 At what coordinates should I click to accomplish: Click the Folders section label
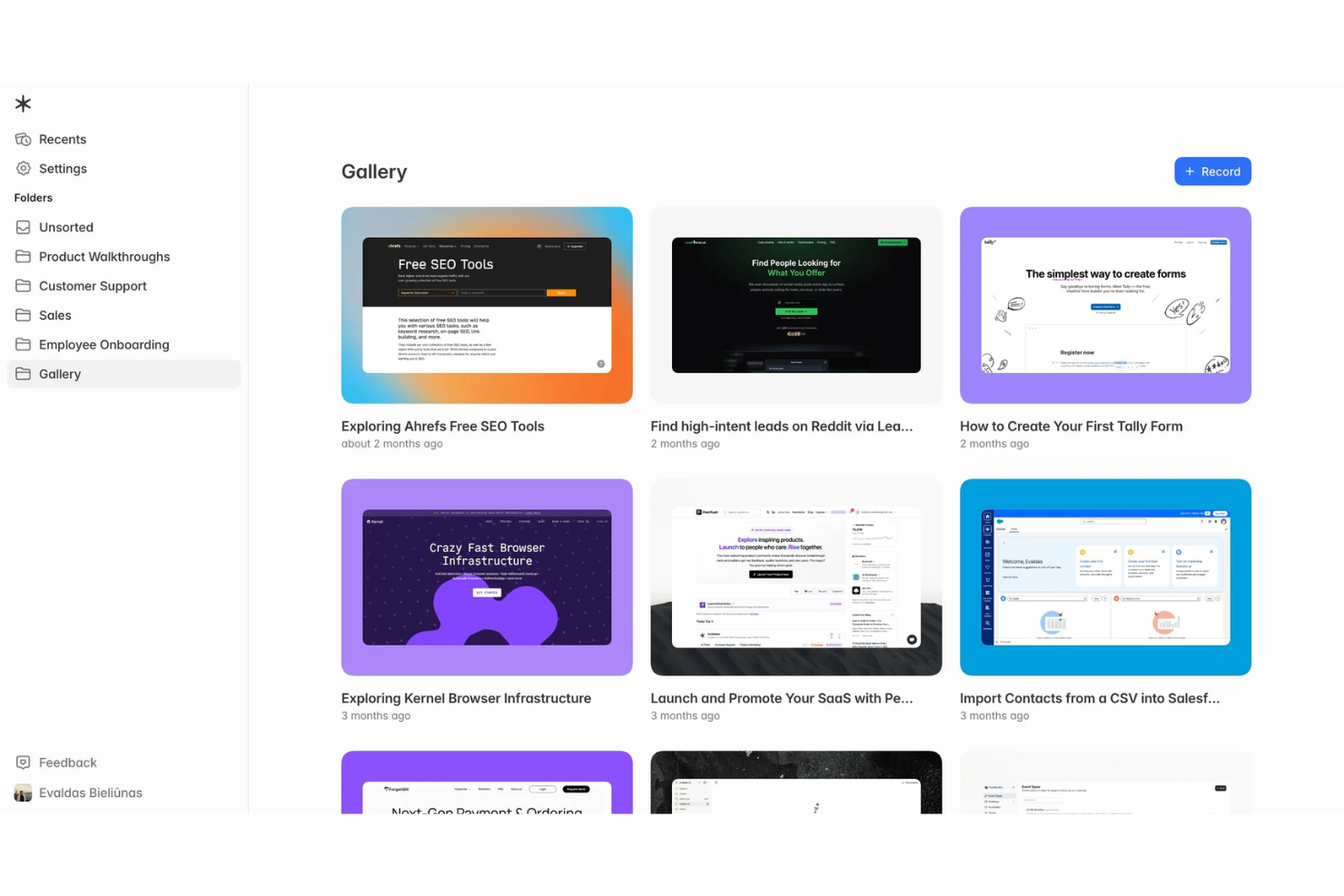34,198
